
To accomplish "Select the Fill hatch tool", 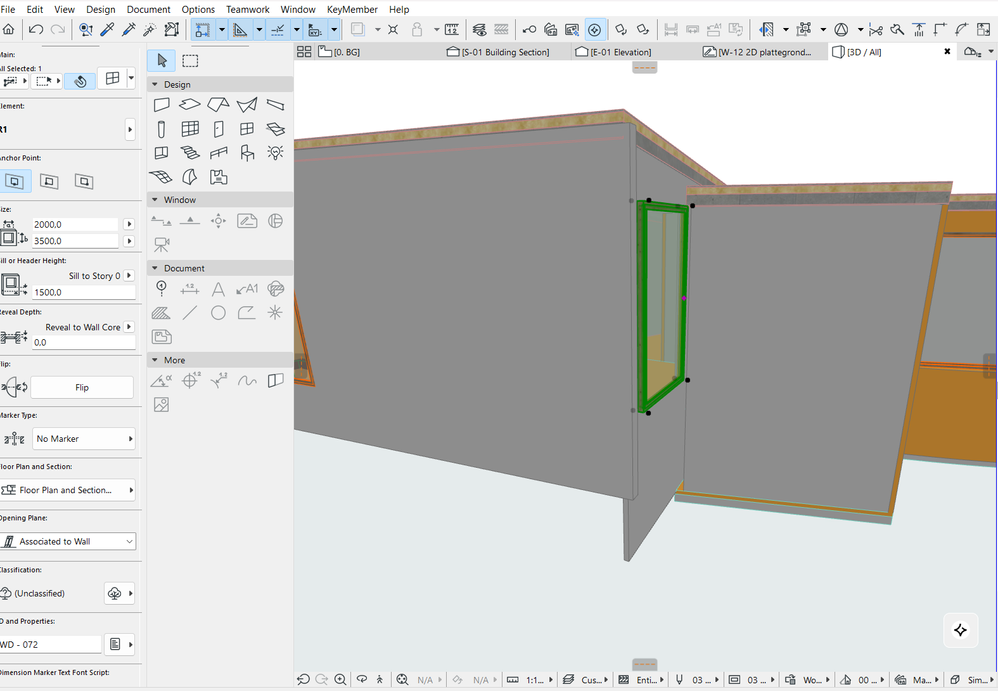I will click(x=161, y=312).
